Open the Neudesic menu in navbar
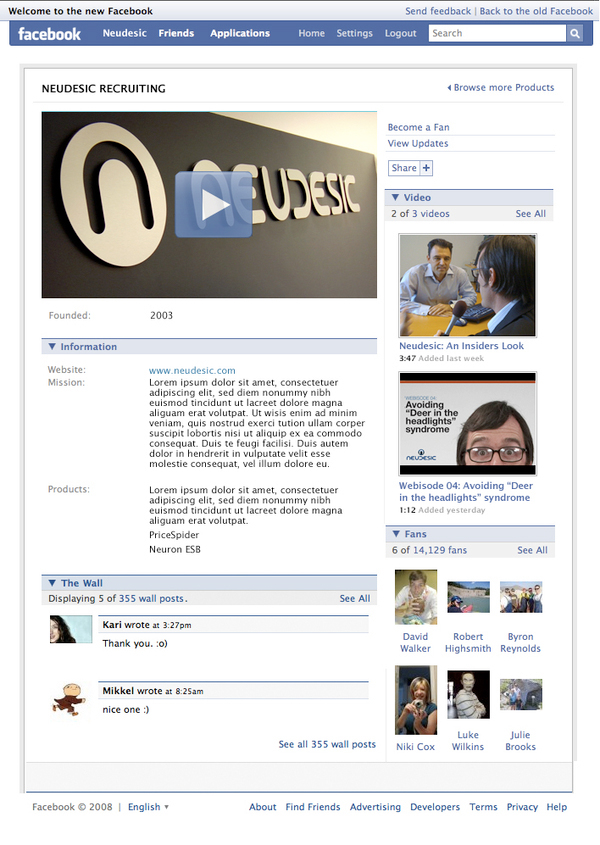This screenshot has height=845, width=600. pos(125,33)
